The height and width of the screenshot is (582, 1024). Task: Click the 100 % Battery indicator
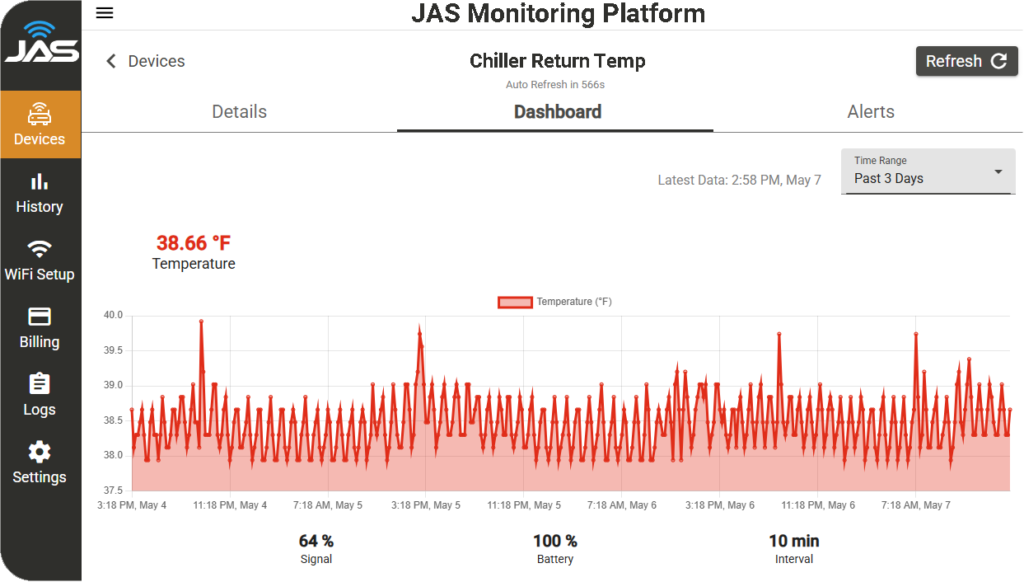(555, 541)
